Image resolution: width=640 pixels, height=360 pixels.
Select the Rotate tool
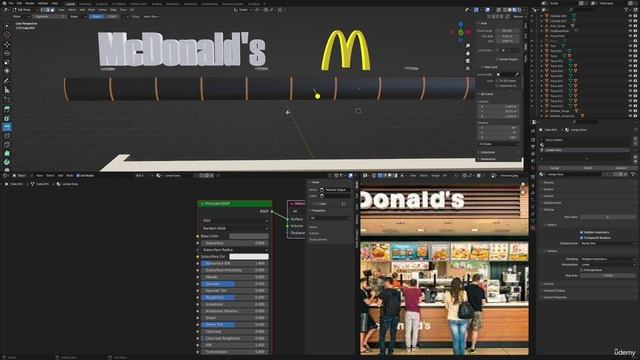point(7,53)
